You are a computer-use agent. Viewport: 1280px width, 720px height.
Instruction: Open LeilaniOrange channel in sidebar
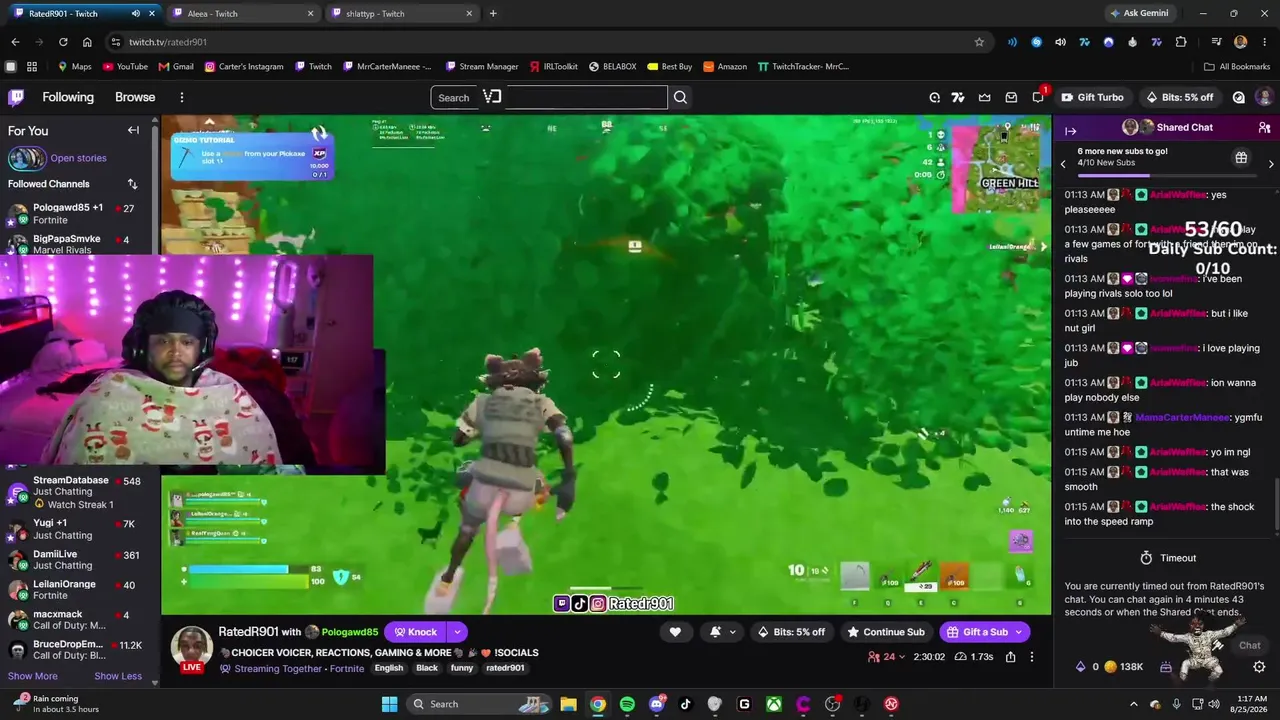79,590
